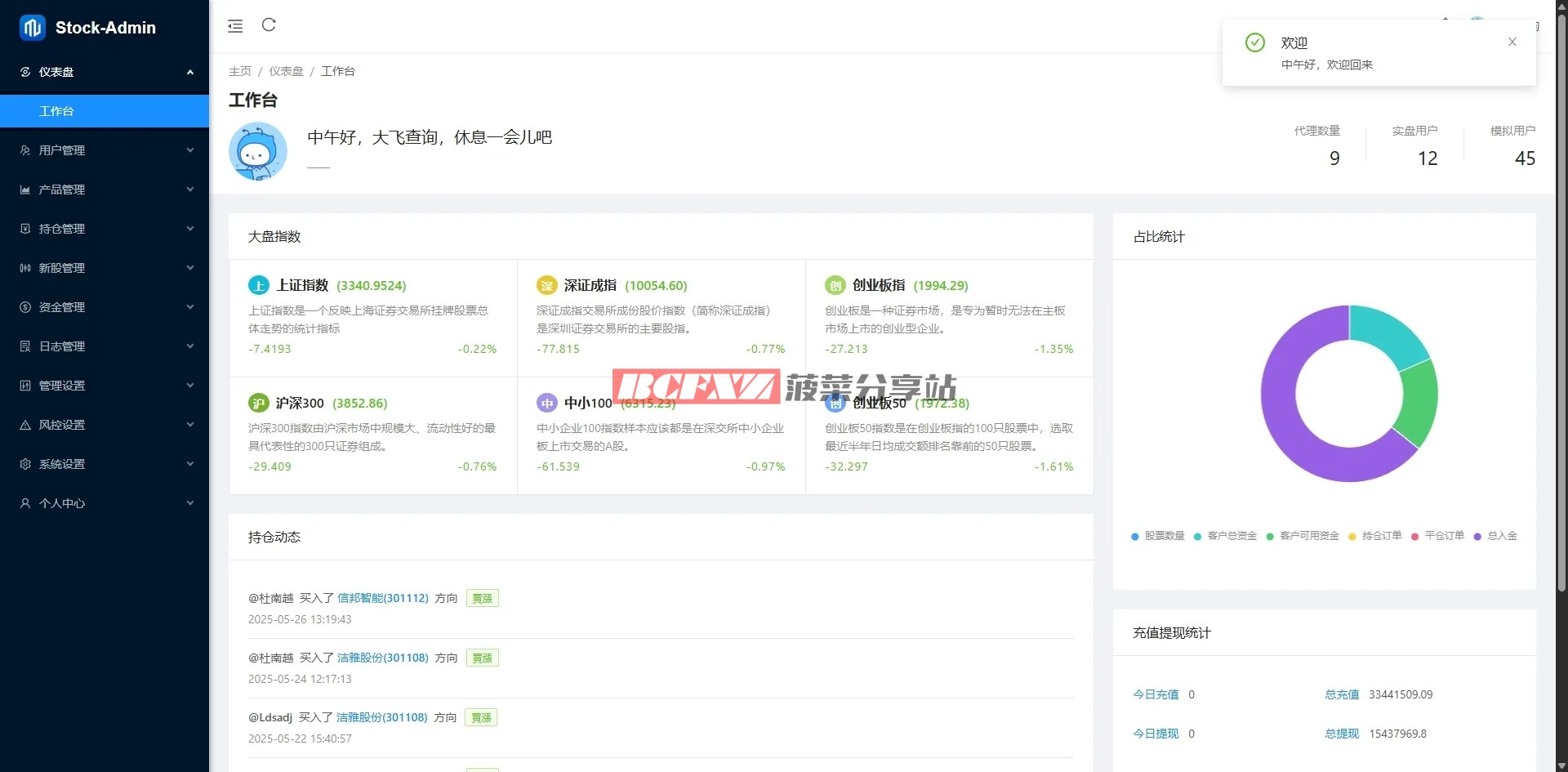The image size is (1568, 772).
Task: Click the green 创业板指 index icon
Action: [x=835, y=285]
